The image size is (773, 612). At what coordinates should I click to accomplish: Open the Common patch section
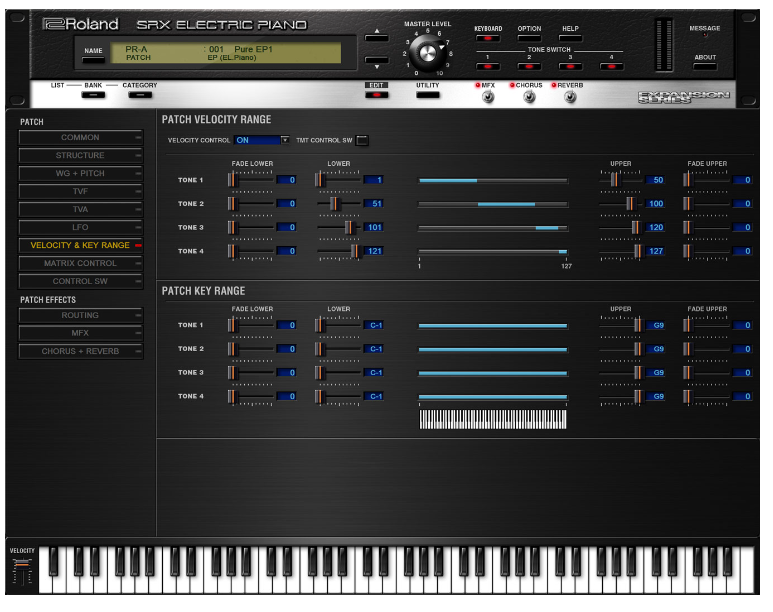(x=80, y=138)
